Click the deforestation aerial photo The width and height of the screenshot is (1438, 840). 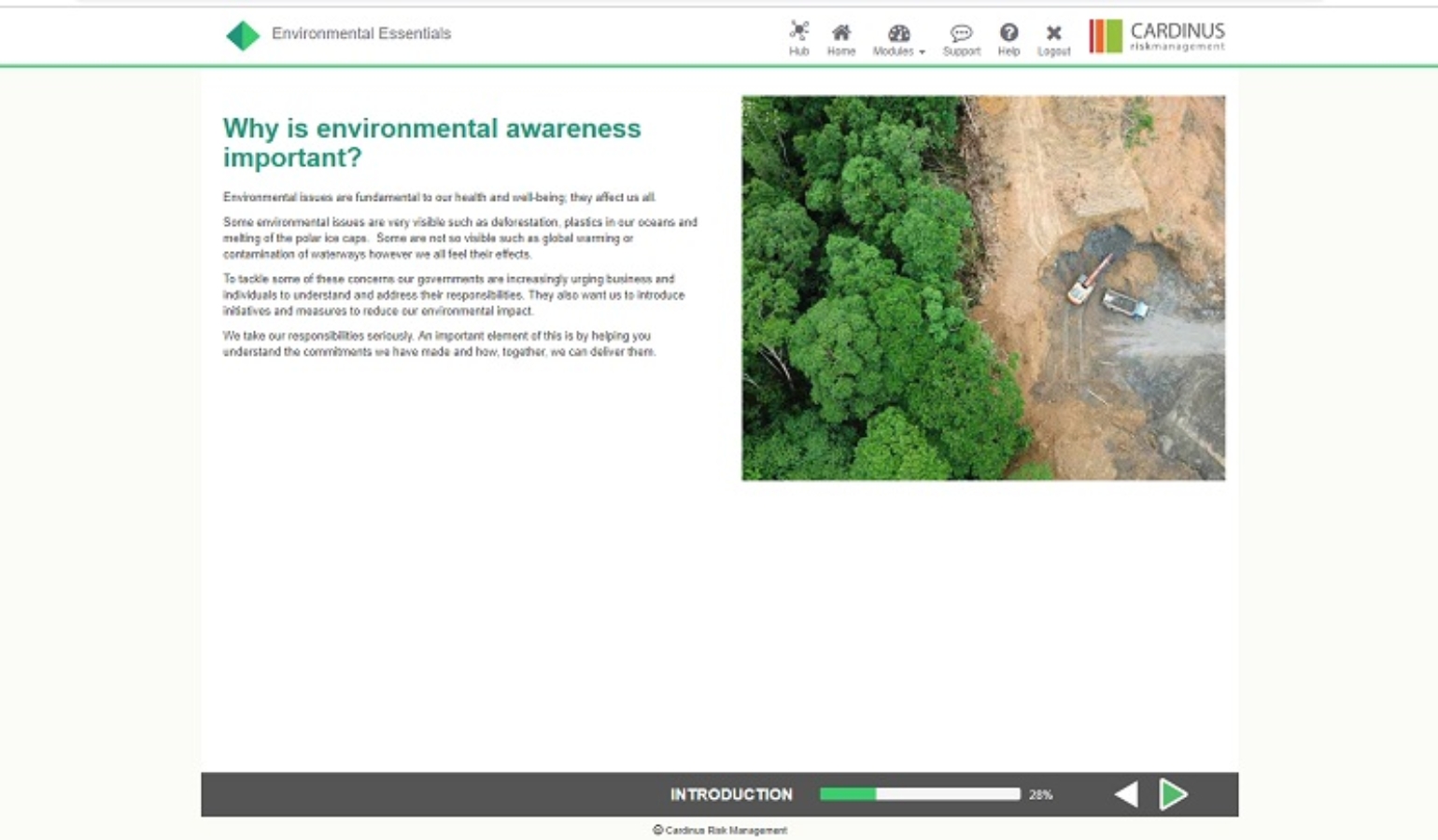pos(982,287)
